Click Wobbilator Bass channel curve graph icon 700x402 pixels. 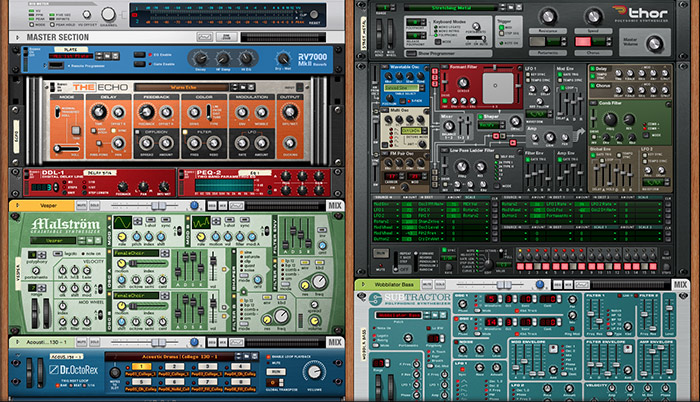(x=581, y=285)
